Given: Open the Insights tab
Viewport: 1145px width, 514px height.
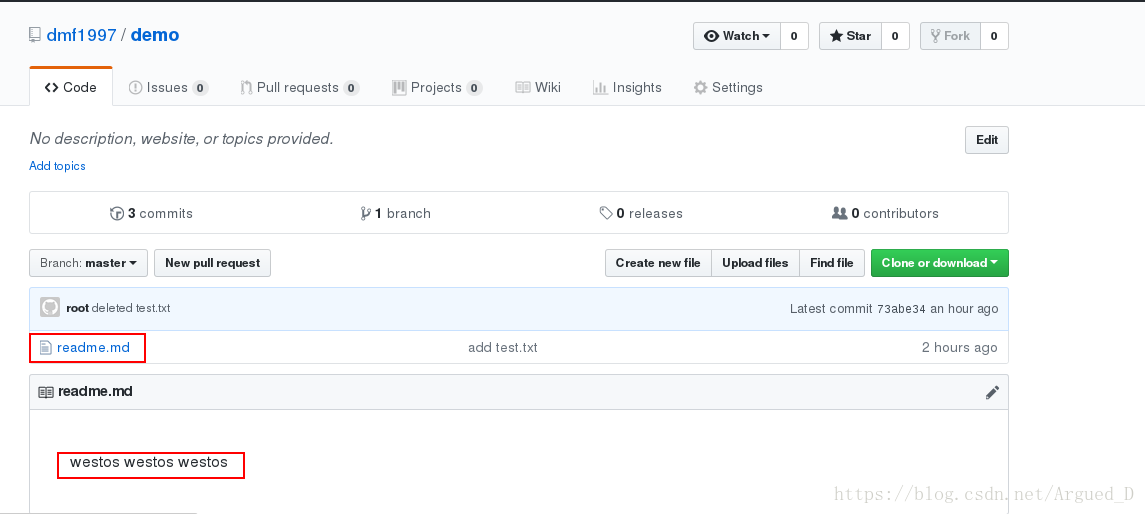Looking at the screenshot, I should [627, 88].
